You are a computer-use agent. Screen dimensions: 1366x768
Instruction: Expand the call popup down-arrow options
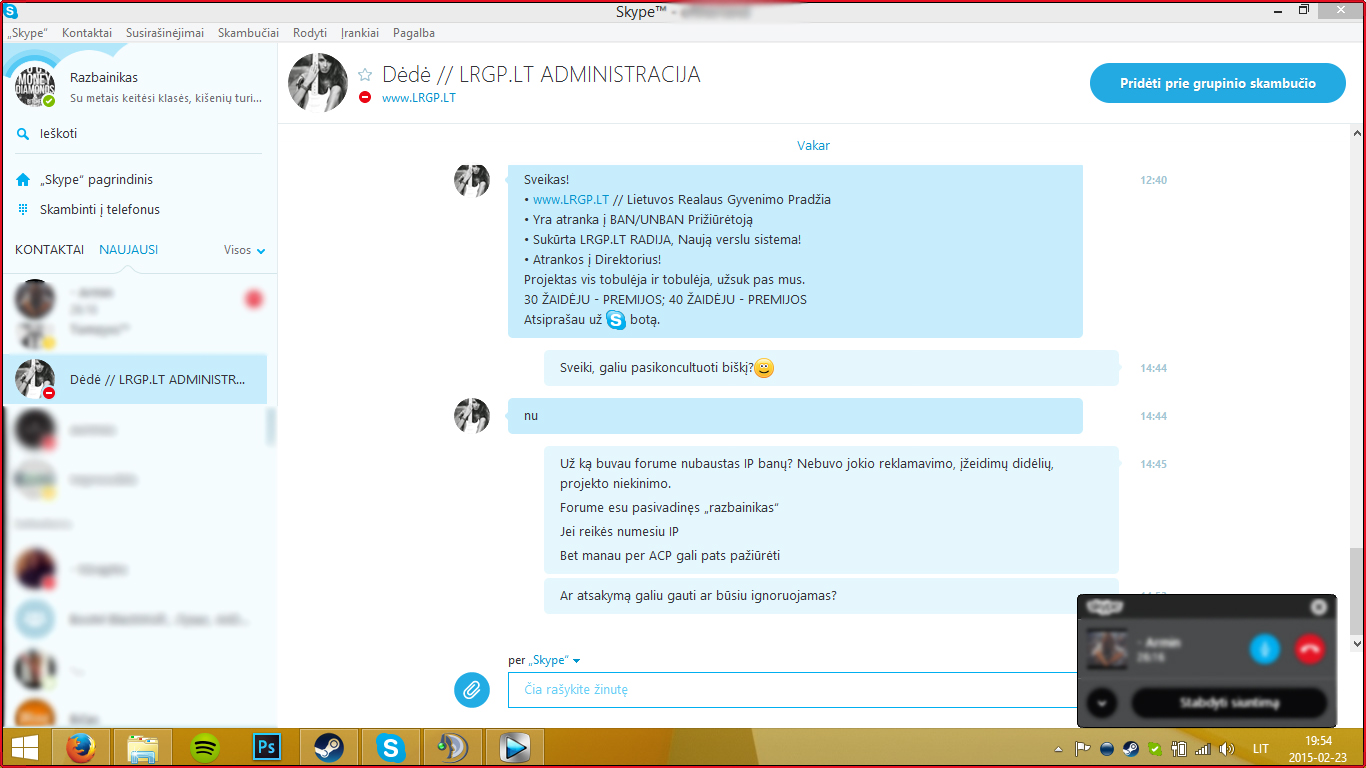point(1101,703)
